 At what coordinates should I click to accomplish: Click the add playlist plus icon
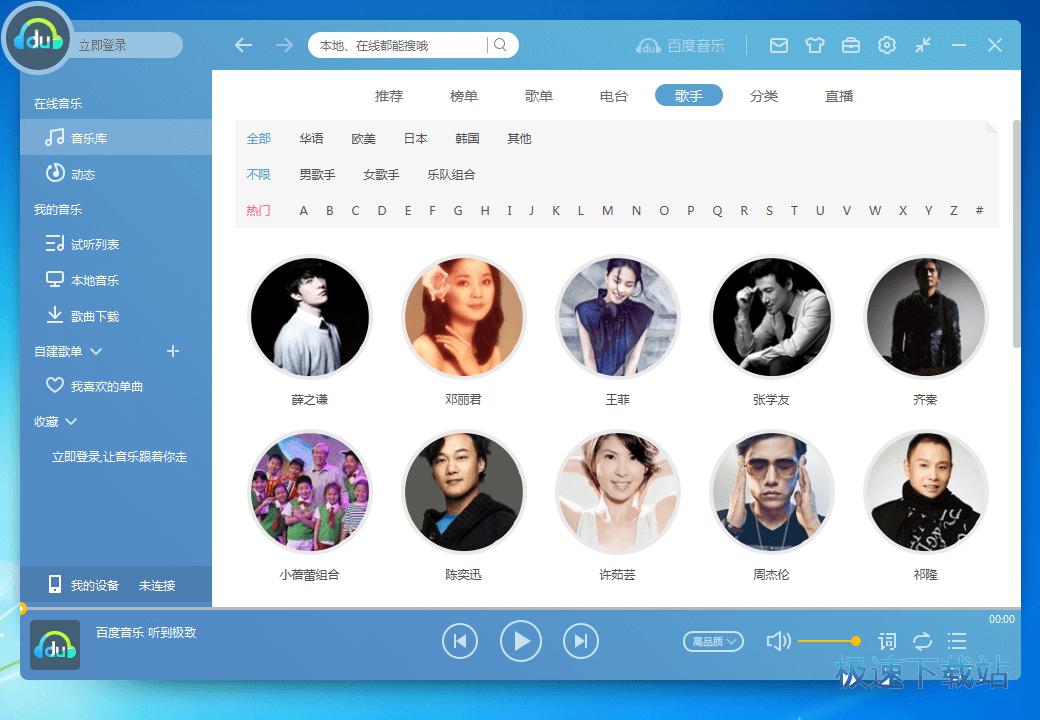tap(173, 351)
